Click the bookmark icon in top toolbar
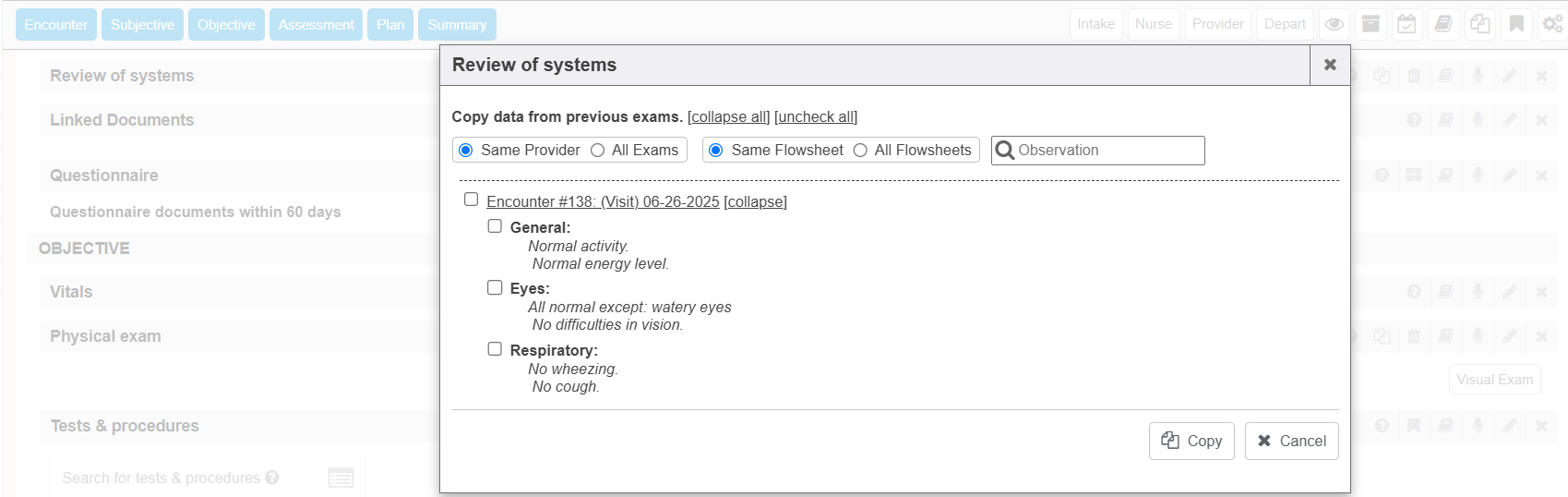Screen dimensions: 1568x497 (x=1516, y=25)
